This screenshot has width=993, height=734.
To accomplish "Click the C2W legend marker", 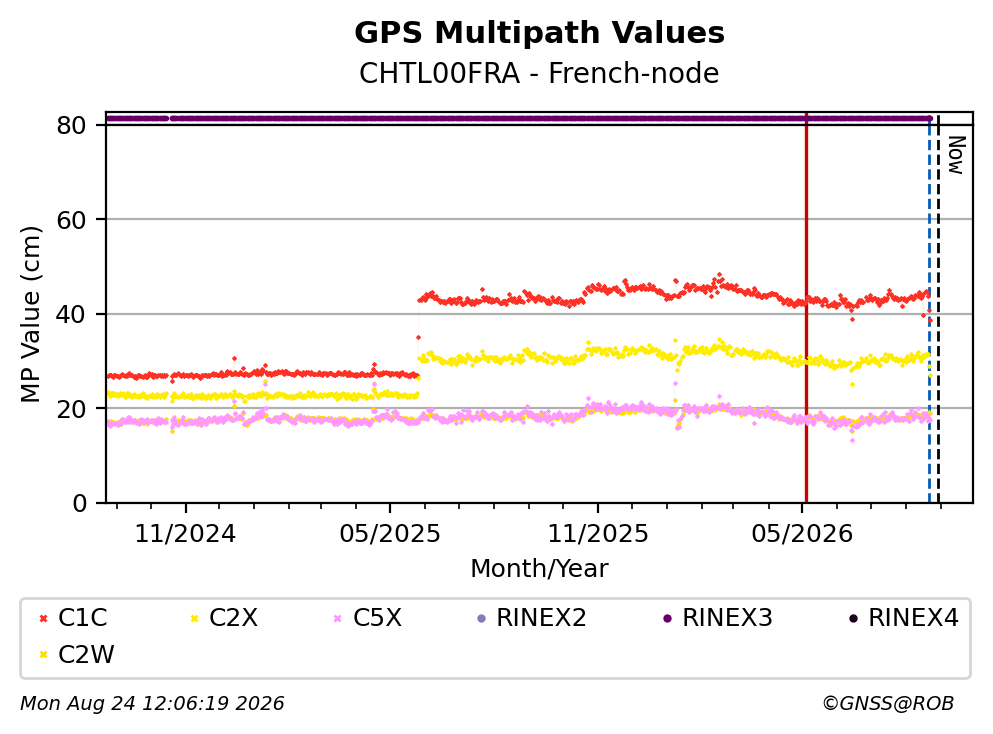I will pyautogui.click(x=43, y=655).
